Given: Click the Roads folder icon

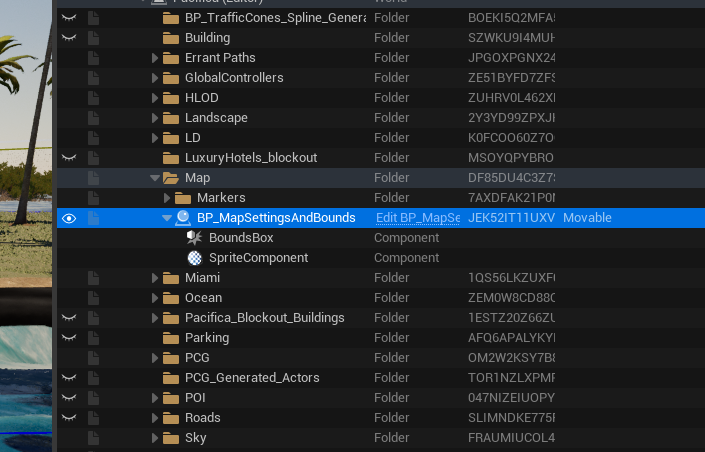Looking at the screenshot, I should pos(171,418).
